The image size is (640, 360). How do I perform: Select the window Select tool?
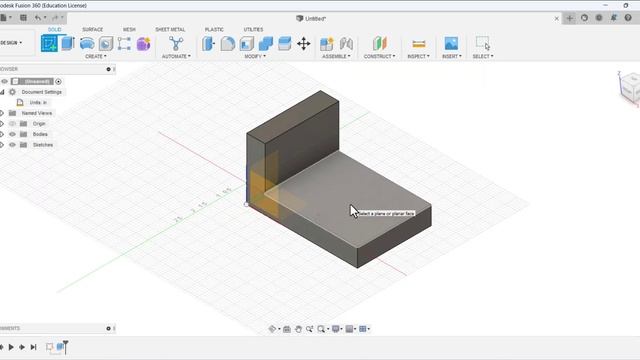[483, 43]
